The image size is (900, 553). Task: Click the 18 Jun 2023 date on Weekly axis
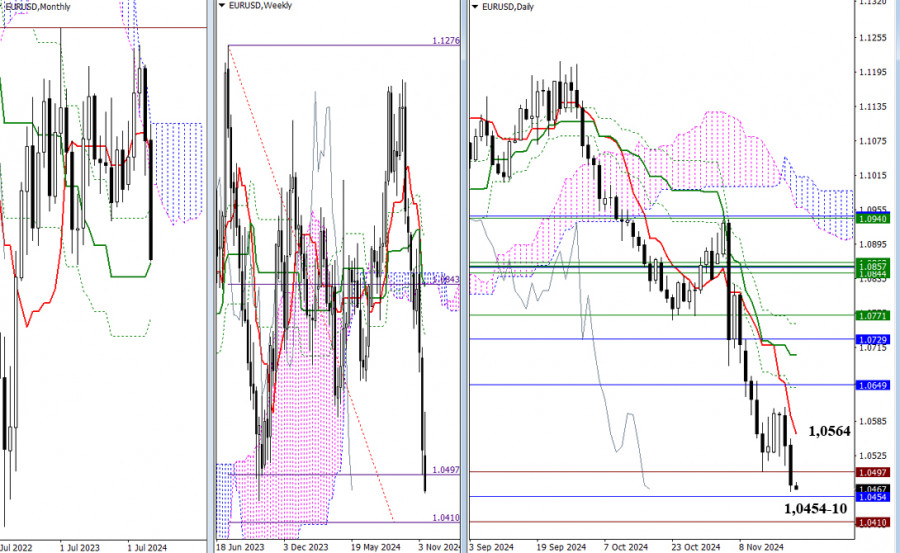coord(240,547)
